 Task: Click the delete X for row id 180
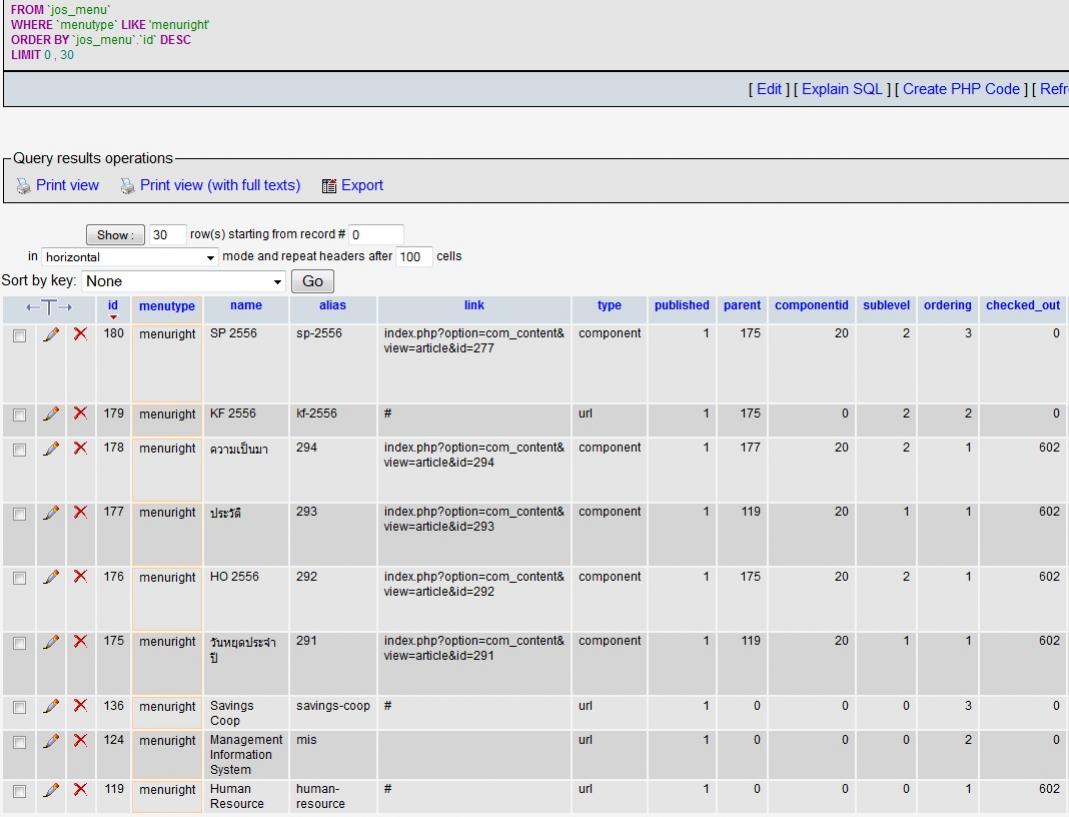tap(80, 333)
